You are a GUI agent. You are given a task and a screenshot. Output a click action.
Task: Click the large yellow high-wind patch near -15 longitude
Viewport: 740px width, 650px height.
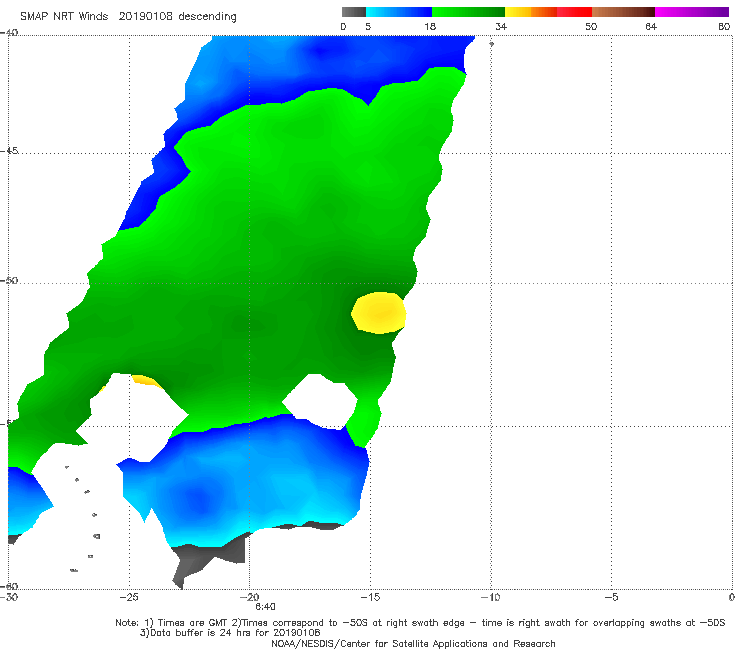click(x=379, y=313)
